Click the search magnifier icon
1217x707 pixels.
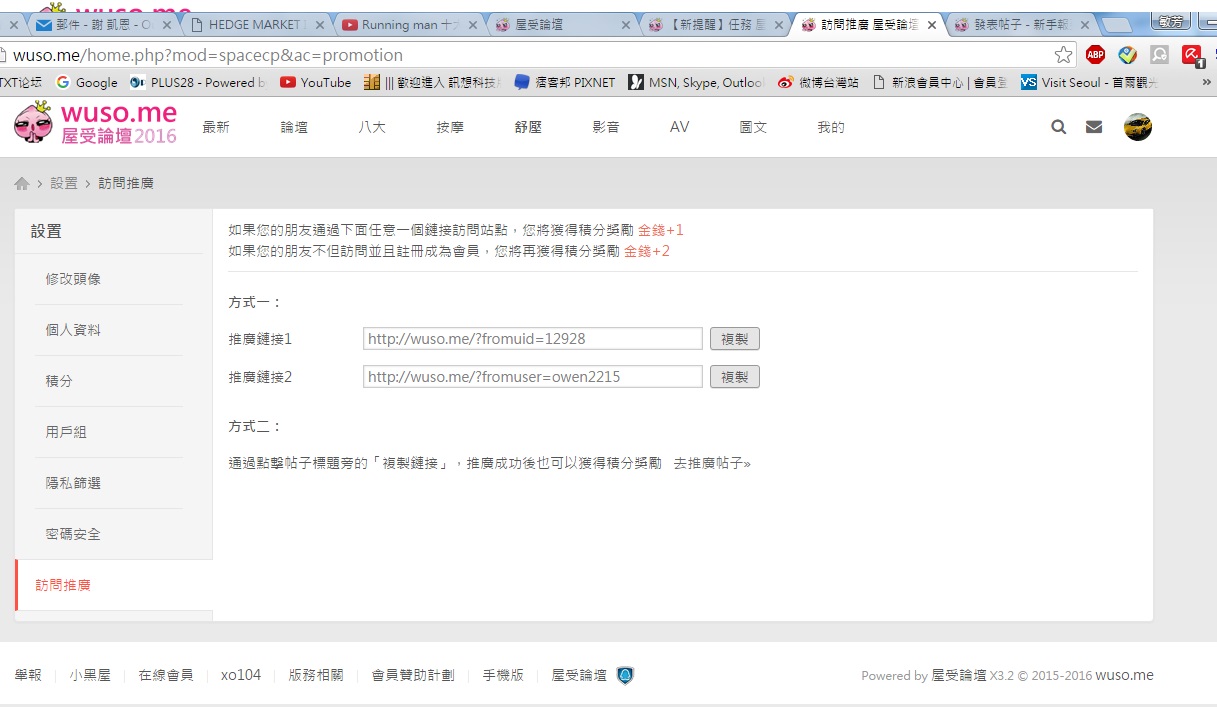coord(1058,127)
